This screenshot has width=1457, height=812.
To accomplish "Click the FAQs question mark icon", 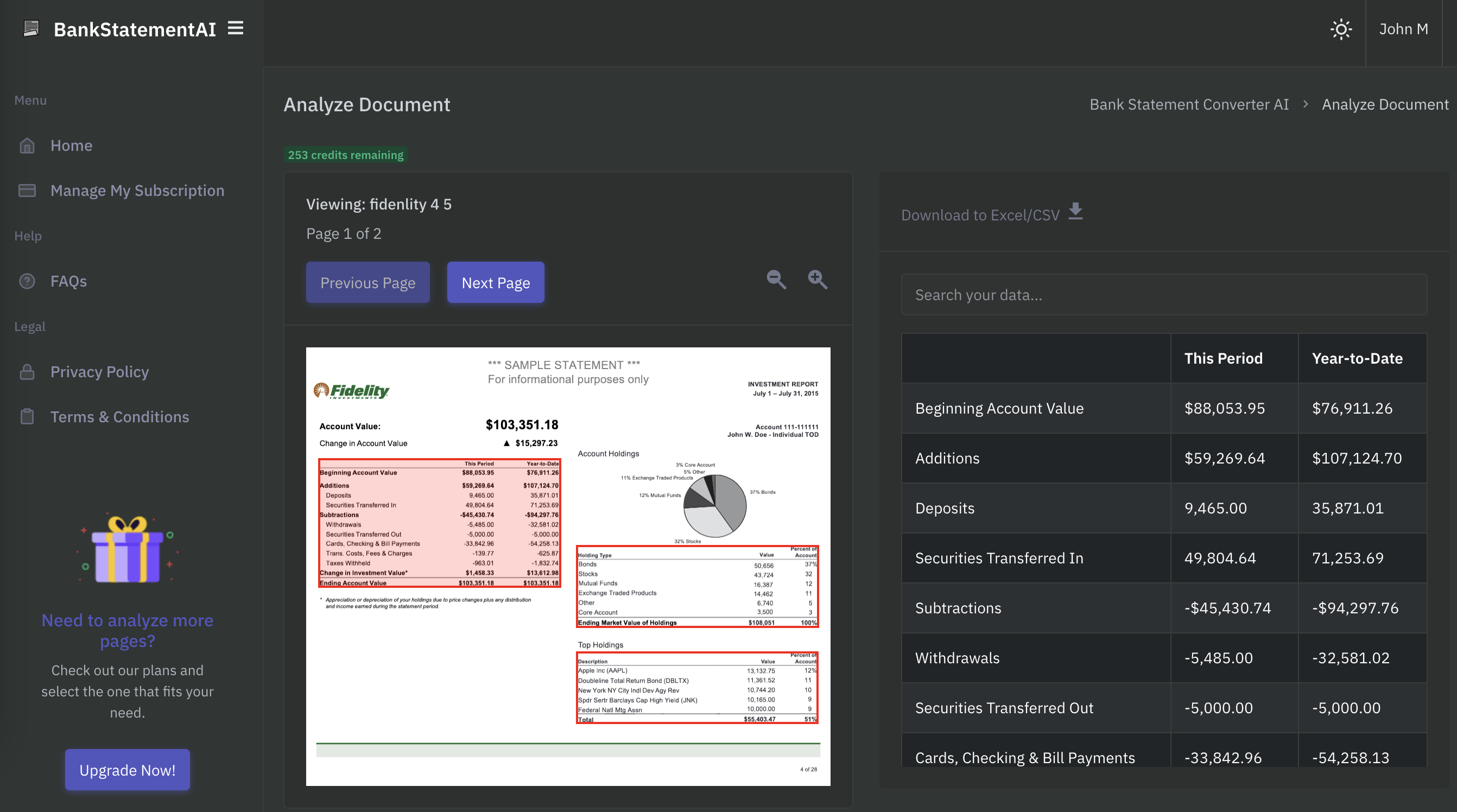I will point(27,282).
